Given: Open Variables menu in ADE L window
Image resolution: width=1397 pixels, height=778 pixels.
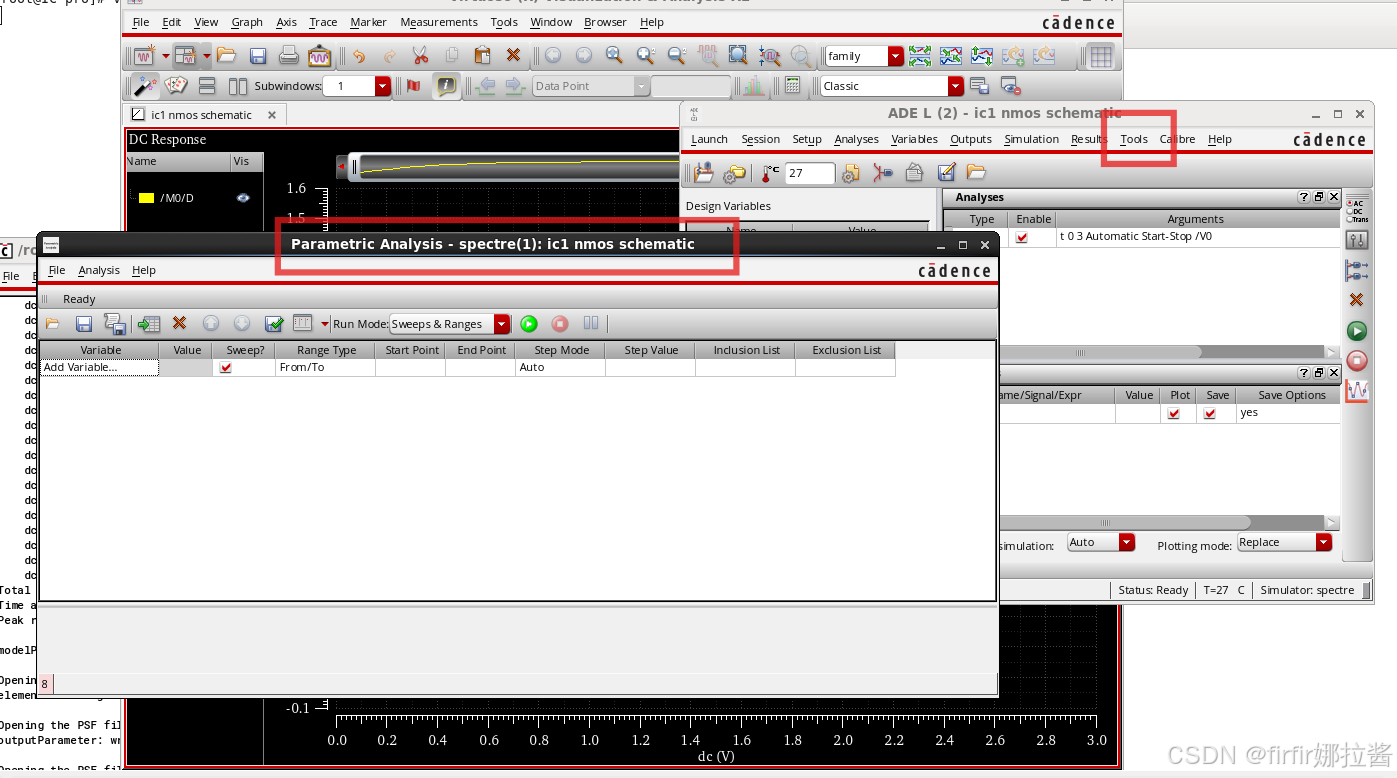Looking at the screenshot, I should (914, 139).
